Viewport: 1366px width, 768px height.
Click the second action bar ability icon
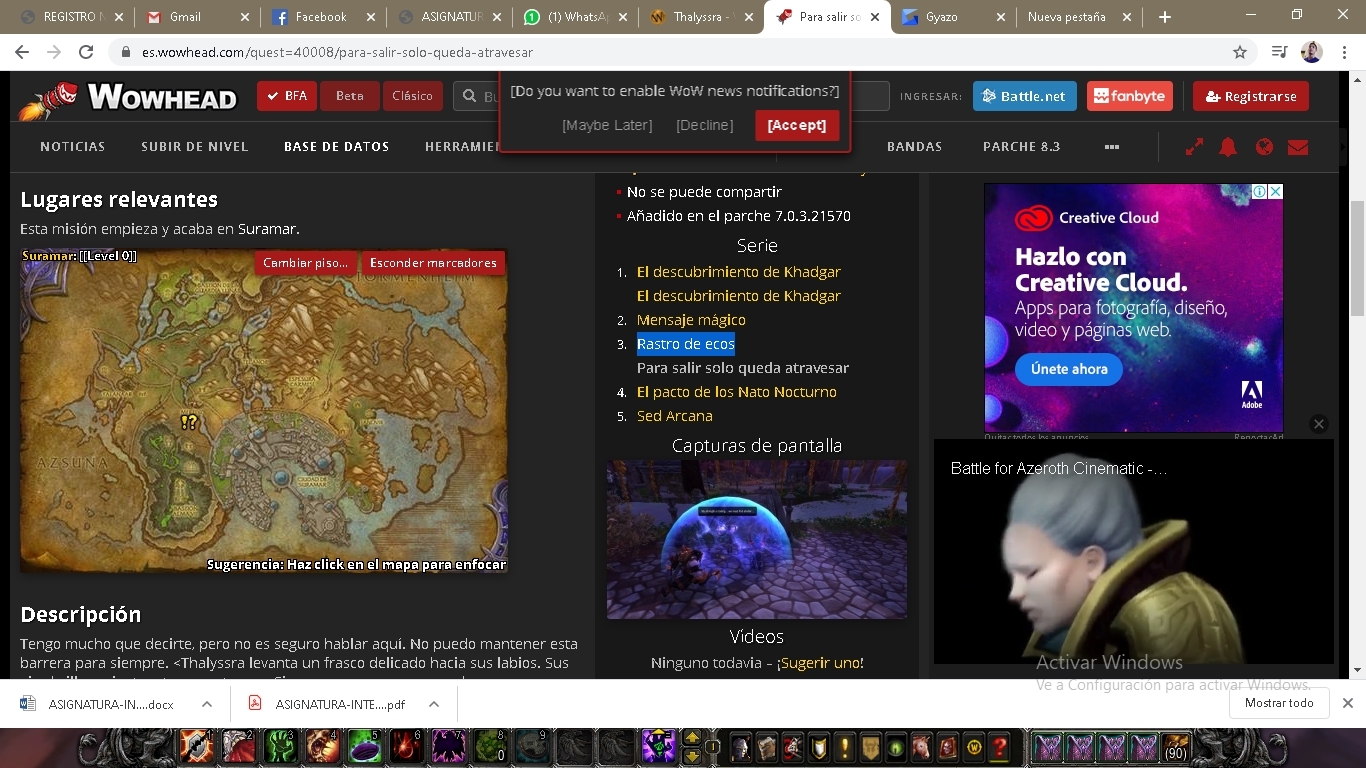click(x=239, y=747)
